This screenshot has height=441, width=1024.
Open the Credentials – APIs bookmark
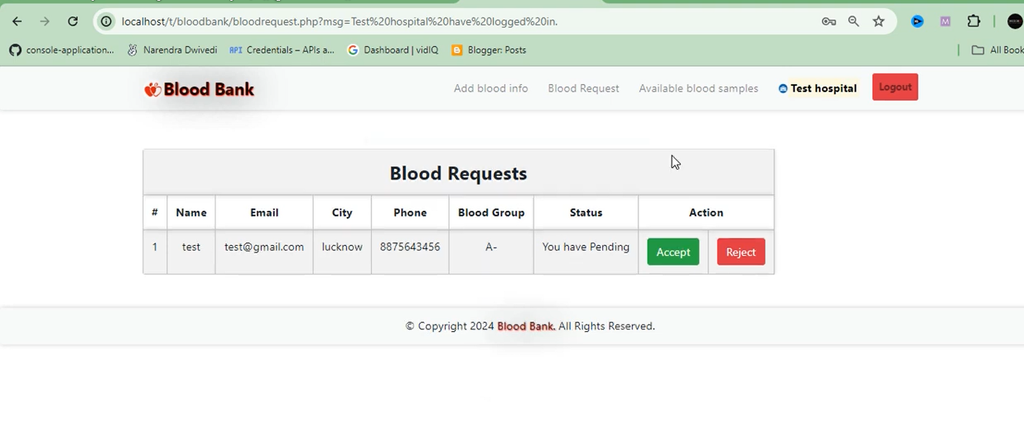[x=282, y=50]
